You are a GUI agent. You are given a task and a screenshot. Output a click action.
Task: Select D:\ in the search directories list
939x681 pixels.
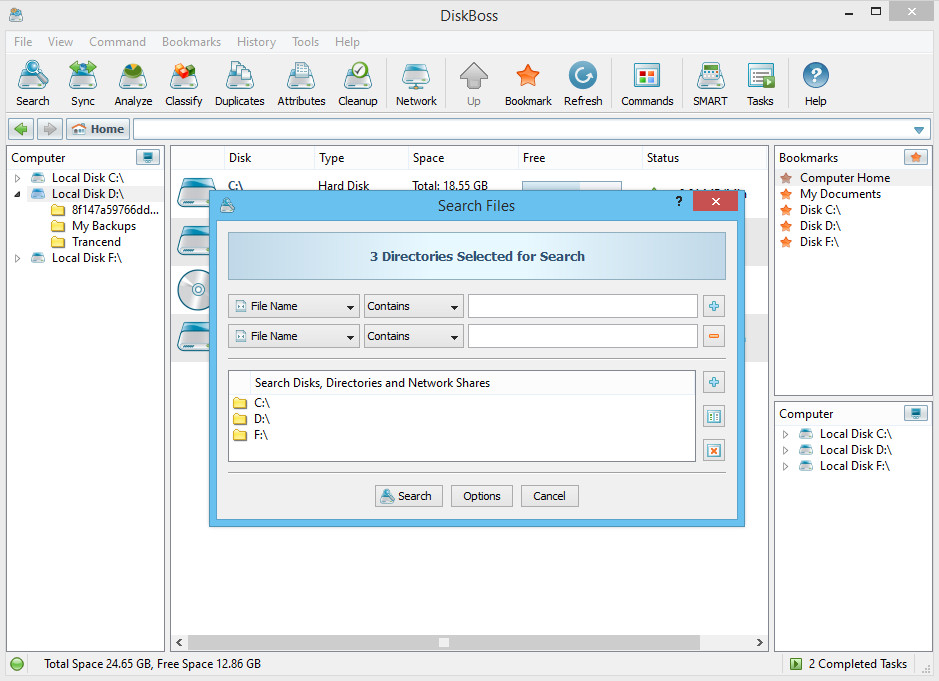pos(262,419)
